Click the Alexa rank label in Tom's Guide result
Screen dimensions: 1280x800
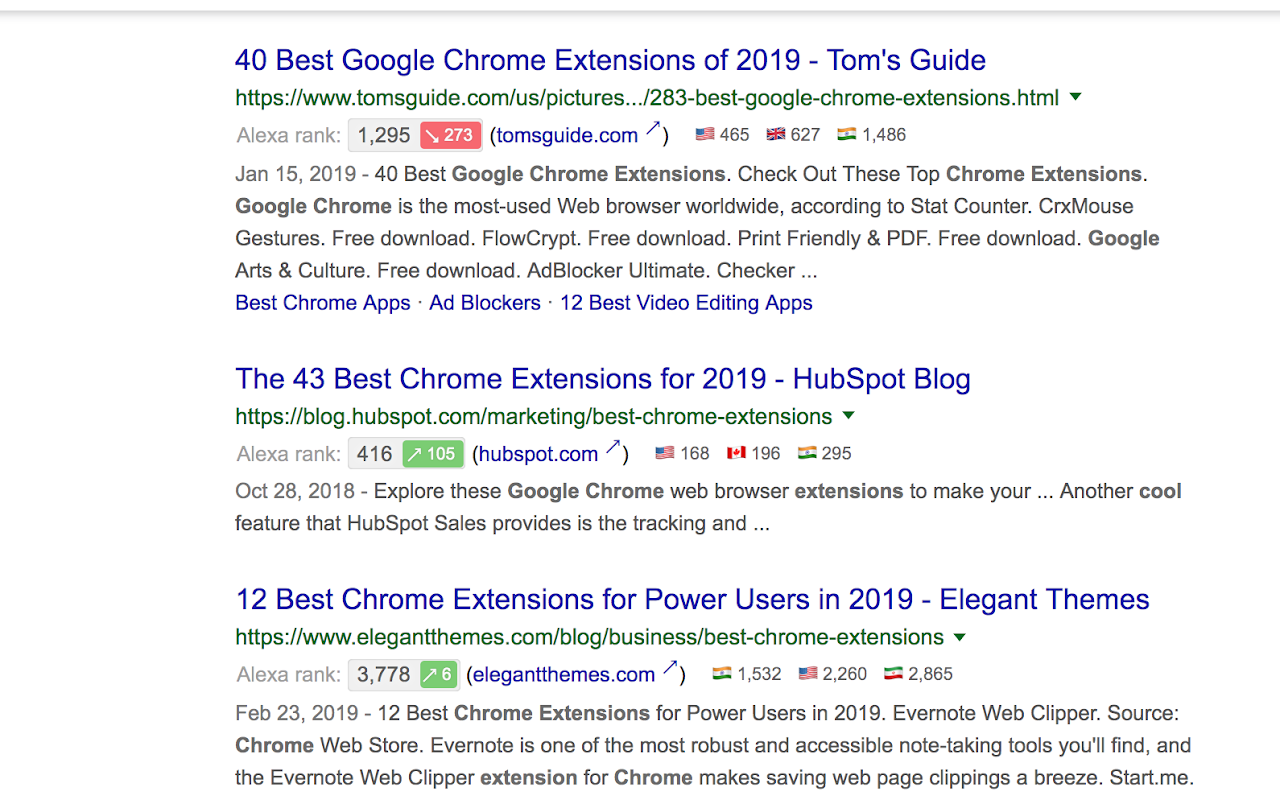289,135
